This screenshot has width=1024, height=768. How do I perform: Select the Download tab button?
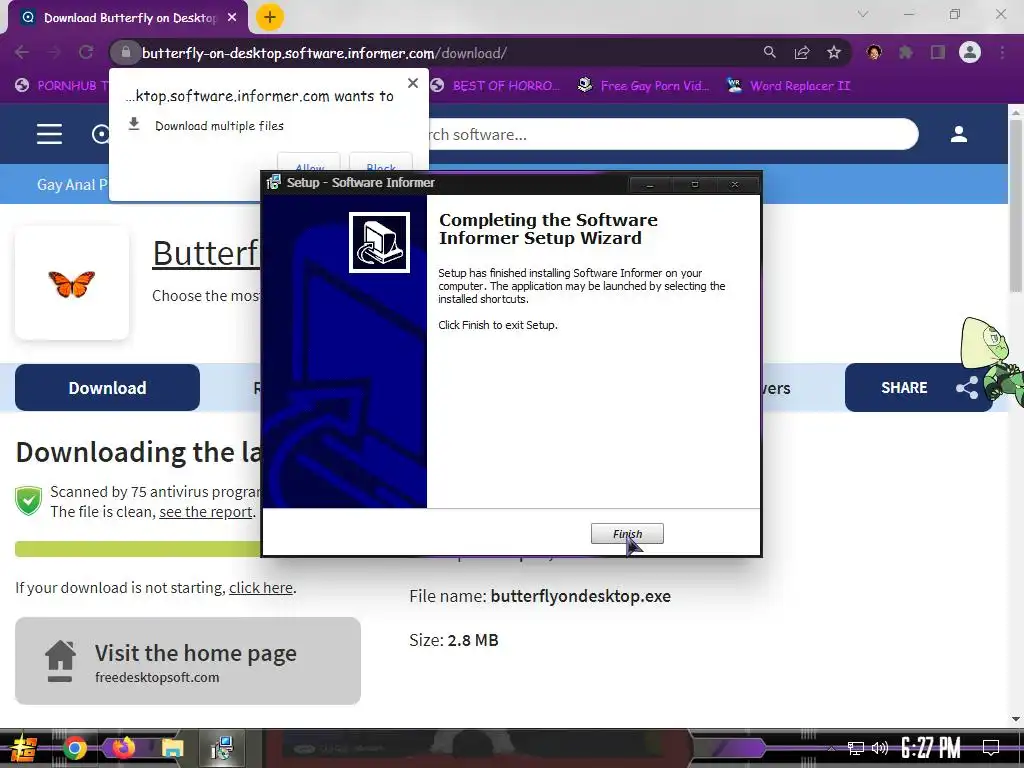pos(108,388)
